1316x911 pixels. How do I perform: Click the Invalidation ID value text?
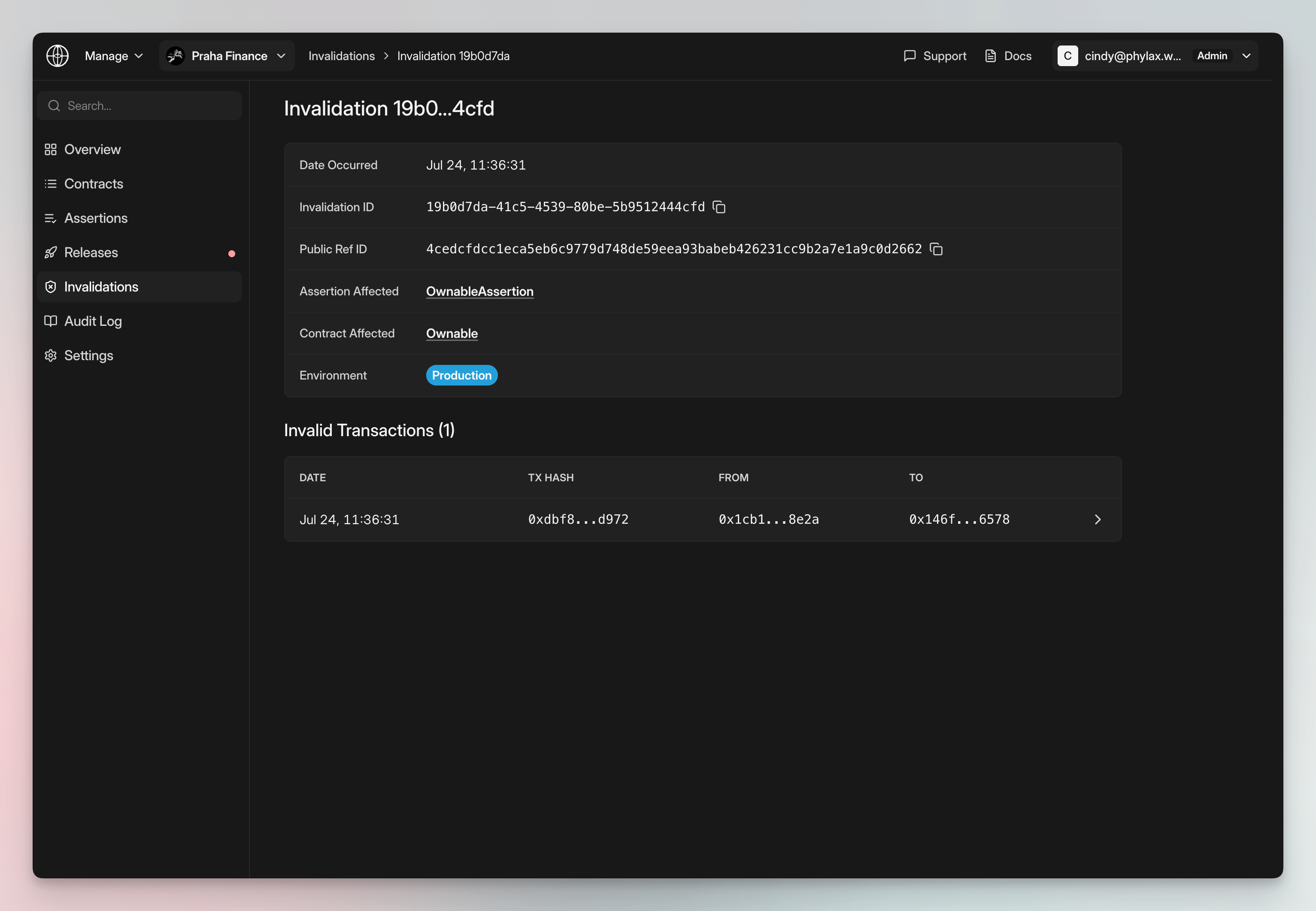[x=565, y=206]
